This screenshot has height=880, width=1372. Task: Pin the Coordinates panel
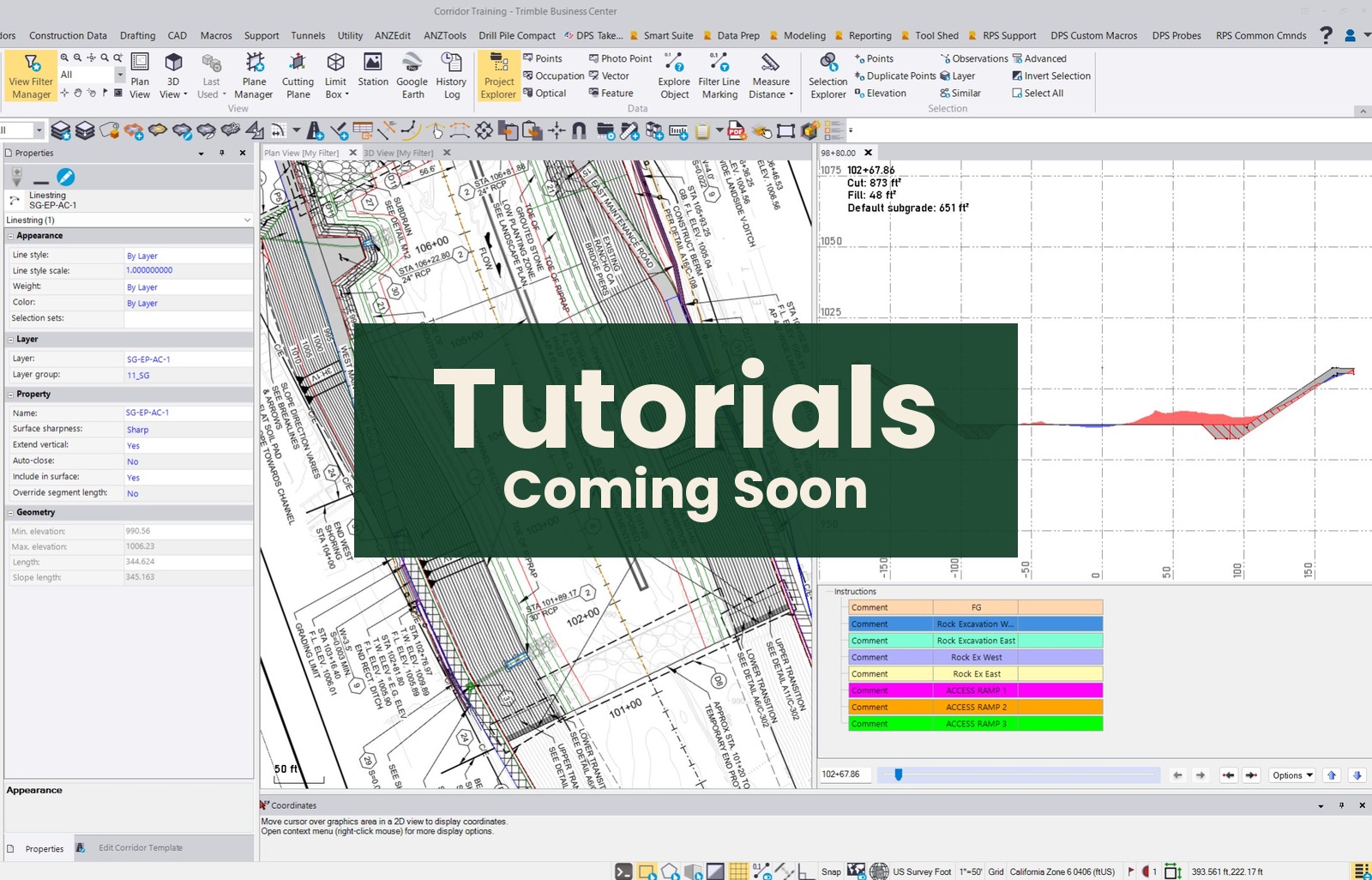[1341, 805]
